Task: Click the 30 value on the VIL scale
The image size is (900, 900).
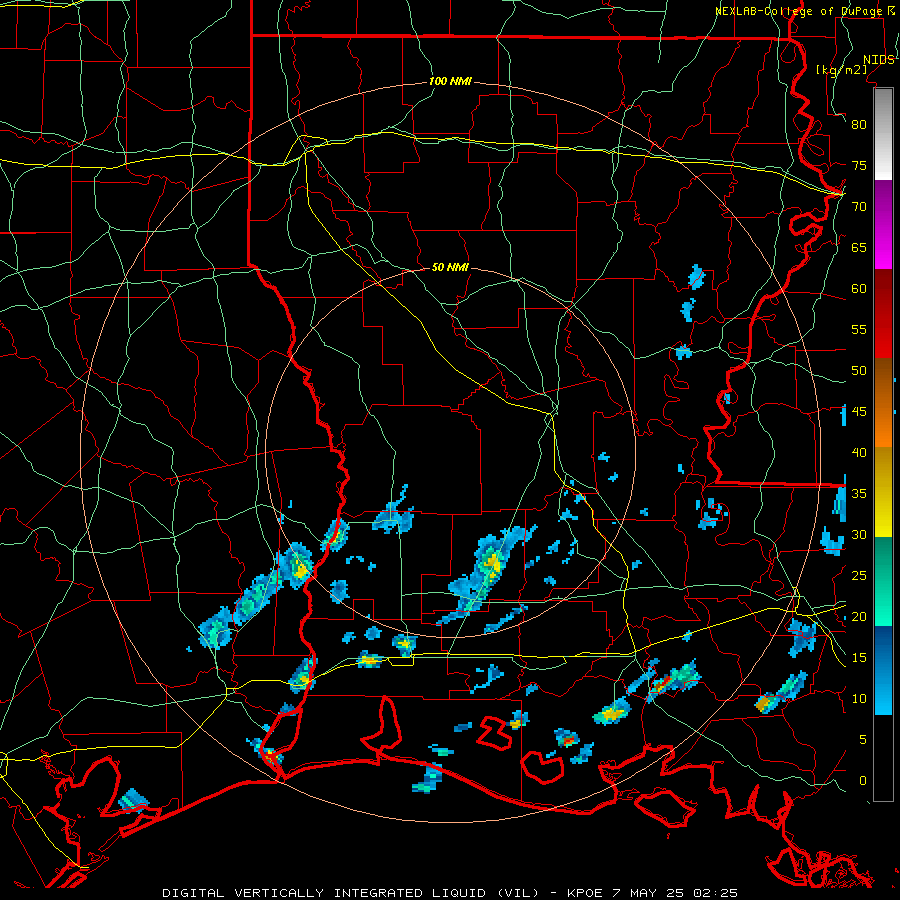Action: (859, 535)
